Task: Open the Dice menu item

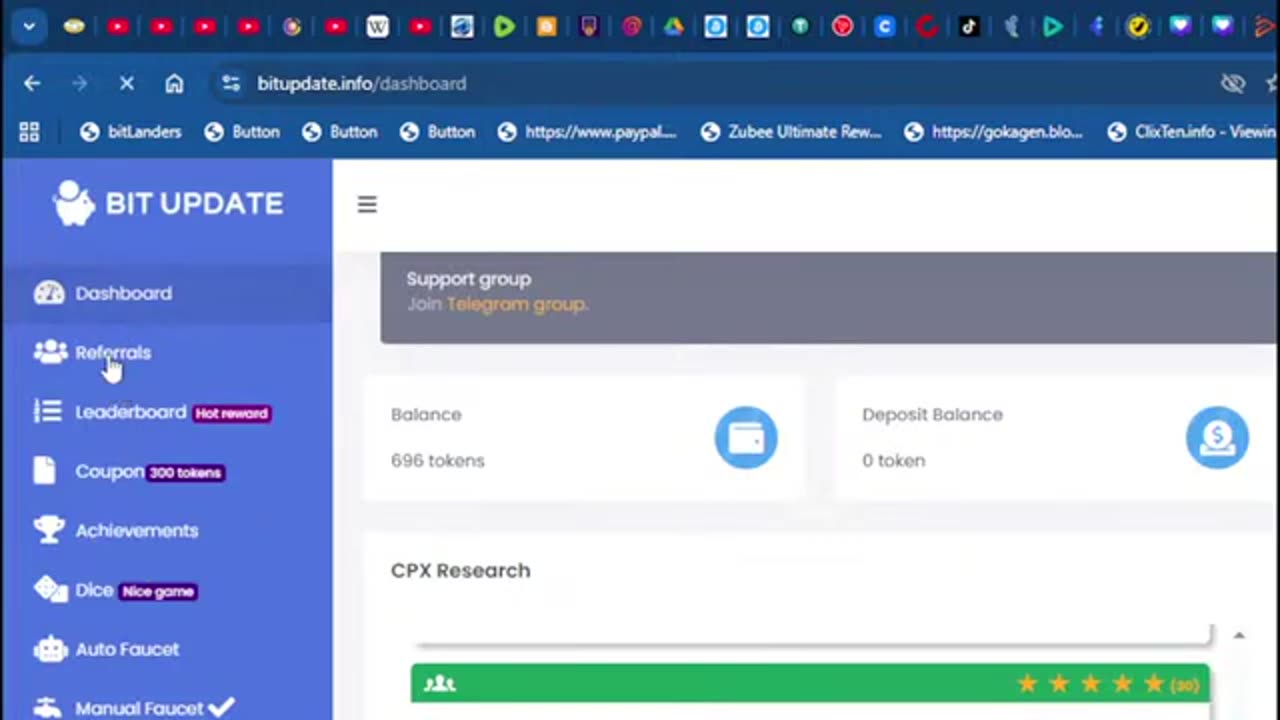Action: [166, 590]
